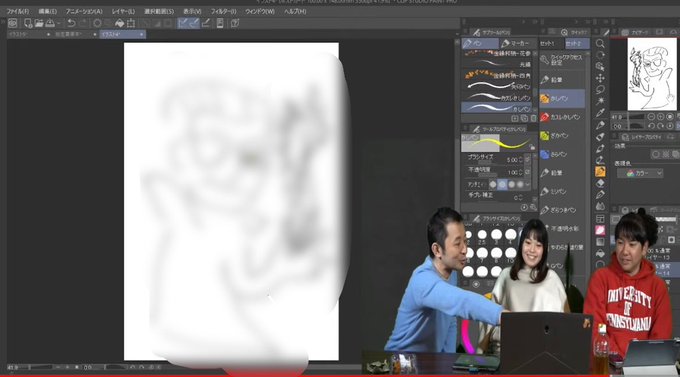Screen dimensions: 680x377
Task: Click the Open file folder icon
Action: coord(39,23)
